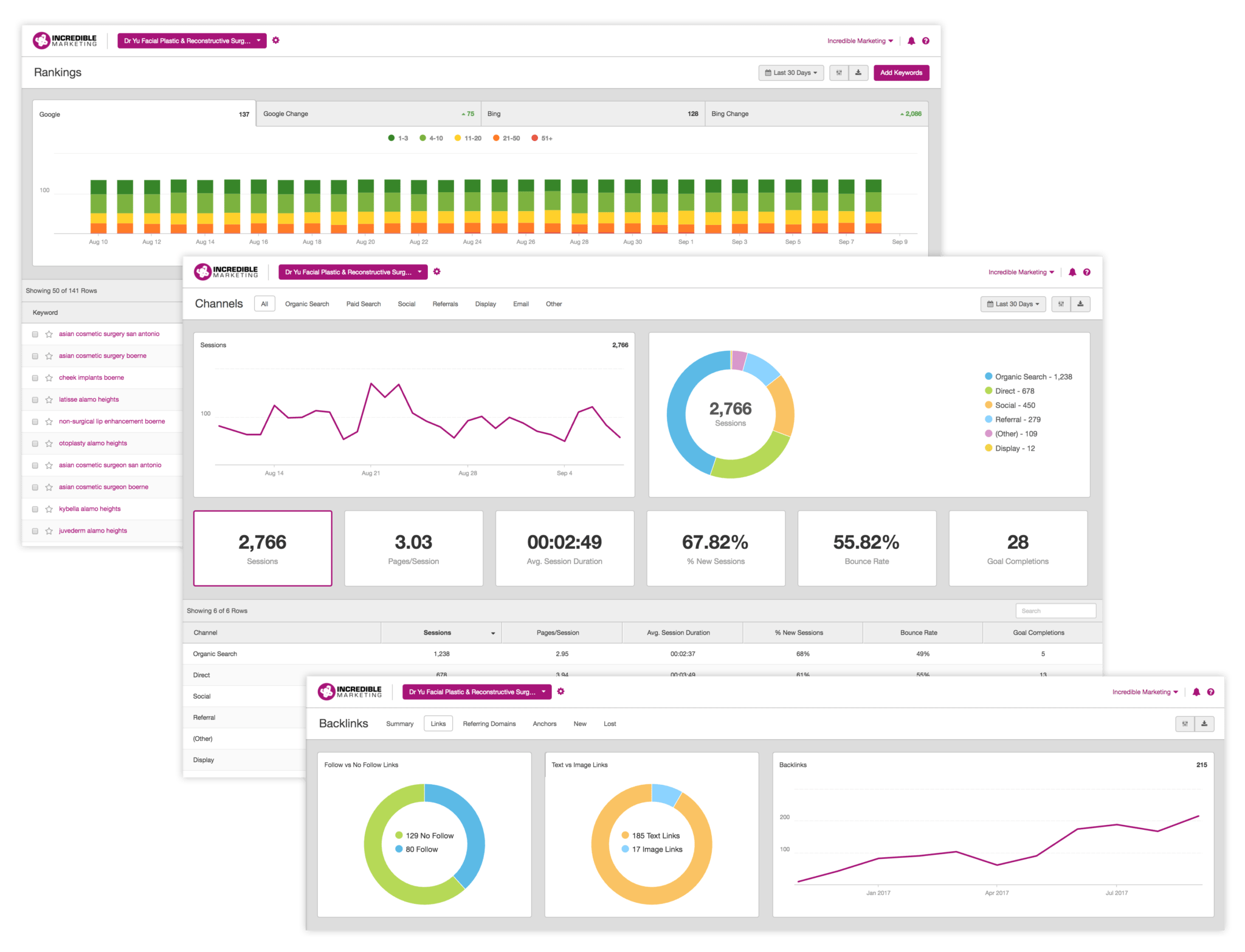Image resolution: width=1245 pixels, height=952 pixels.
Task: Star the keyword cheek implants boerne
Action: pyautogui.click(x=49, y=378)
